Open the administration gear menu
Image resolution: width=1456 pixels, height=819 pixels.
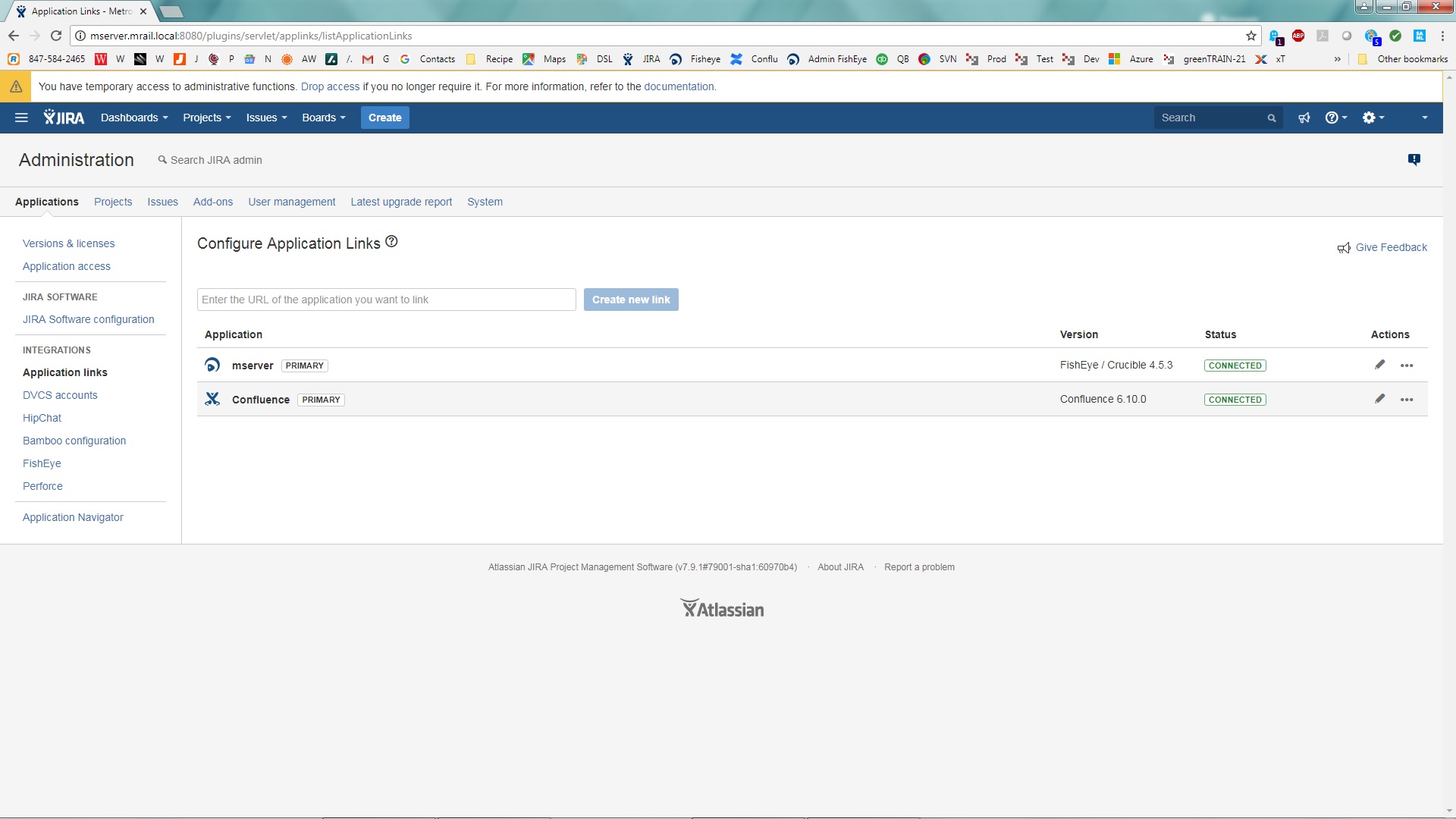click(x=1373, y=118)
